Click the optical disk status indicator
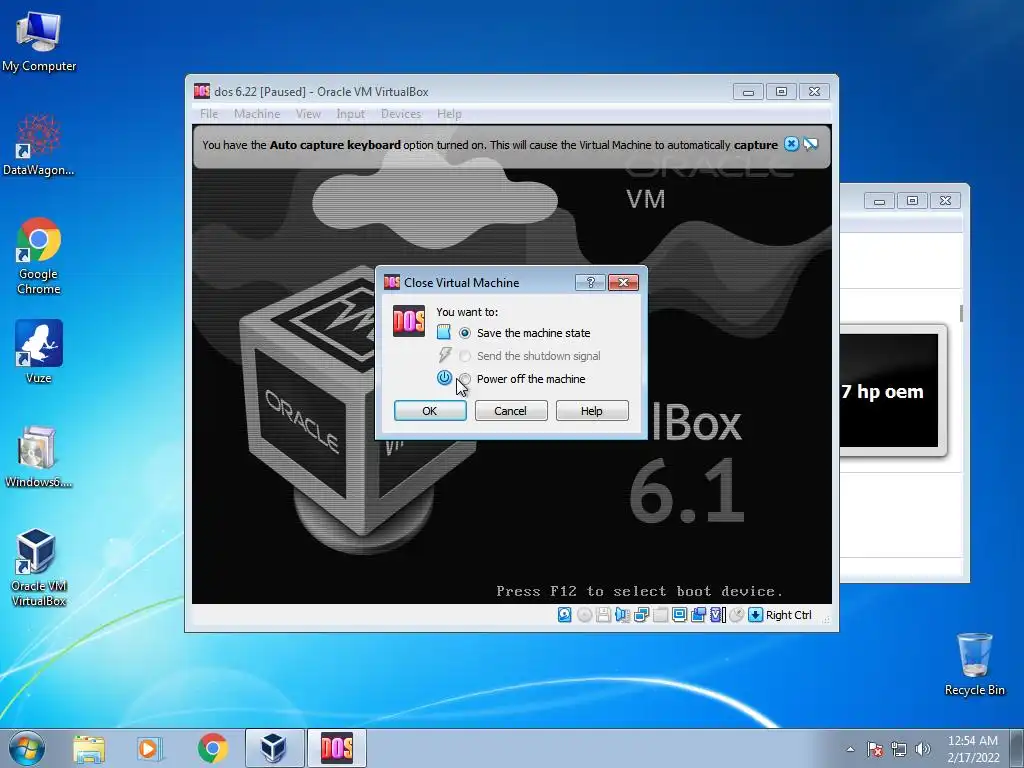The image size is (1024, 768). pos(584,615)
